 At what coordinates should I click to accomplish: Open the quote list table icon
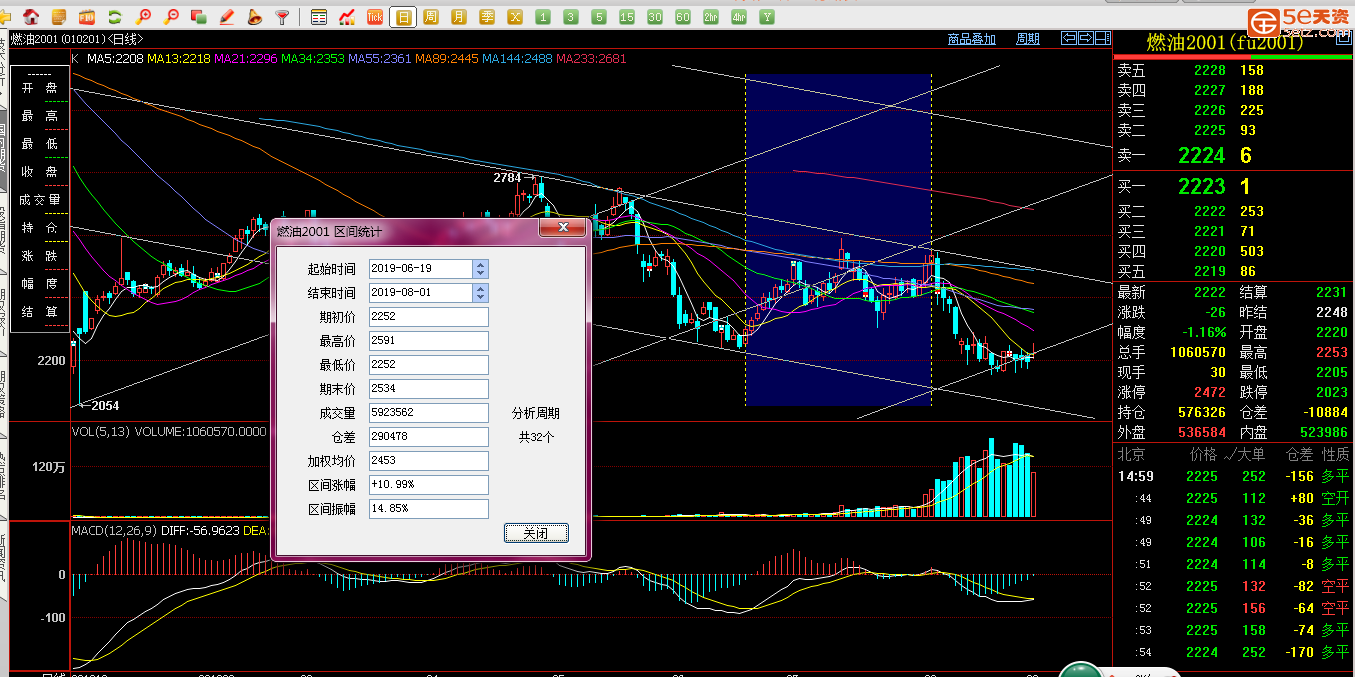point(319,17)
